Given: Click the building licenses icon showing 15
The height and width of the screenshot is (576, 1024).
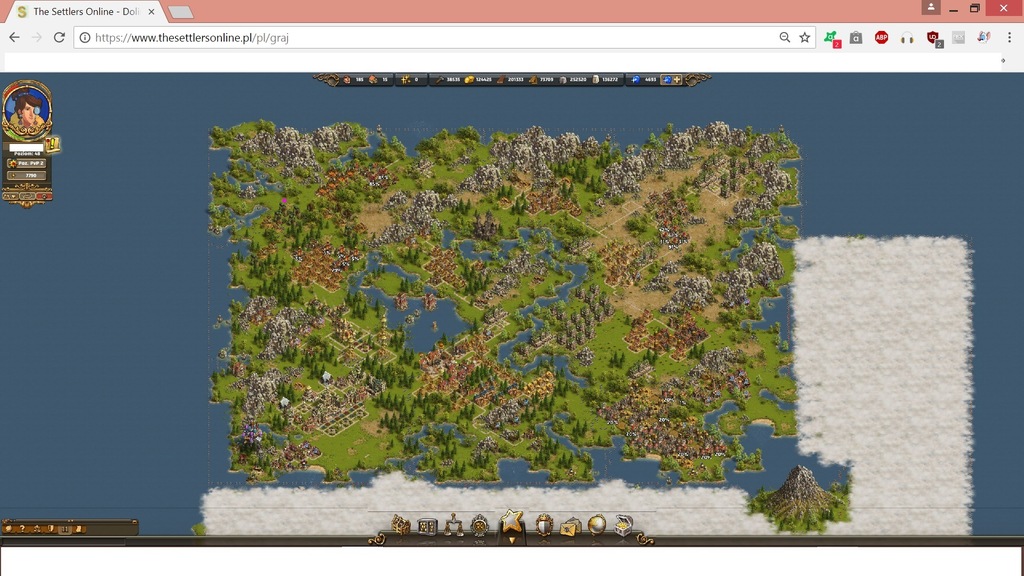Looking at the screenshot, I should 373,80.
